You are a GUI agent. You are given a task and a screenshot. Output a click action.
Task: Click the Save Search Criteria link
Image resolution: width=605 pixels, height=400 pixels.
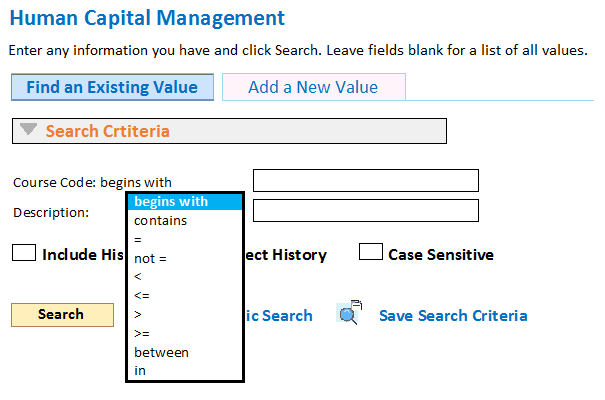pos(453,316)
